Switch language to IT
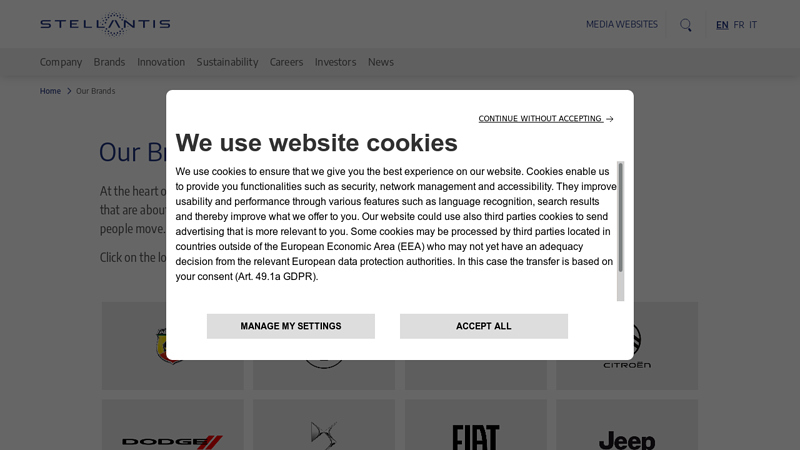The image size is (800, 450). (x=753, y=25)
